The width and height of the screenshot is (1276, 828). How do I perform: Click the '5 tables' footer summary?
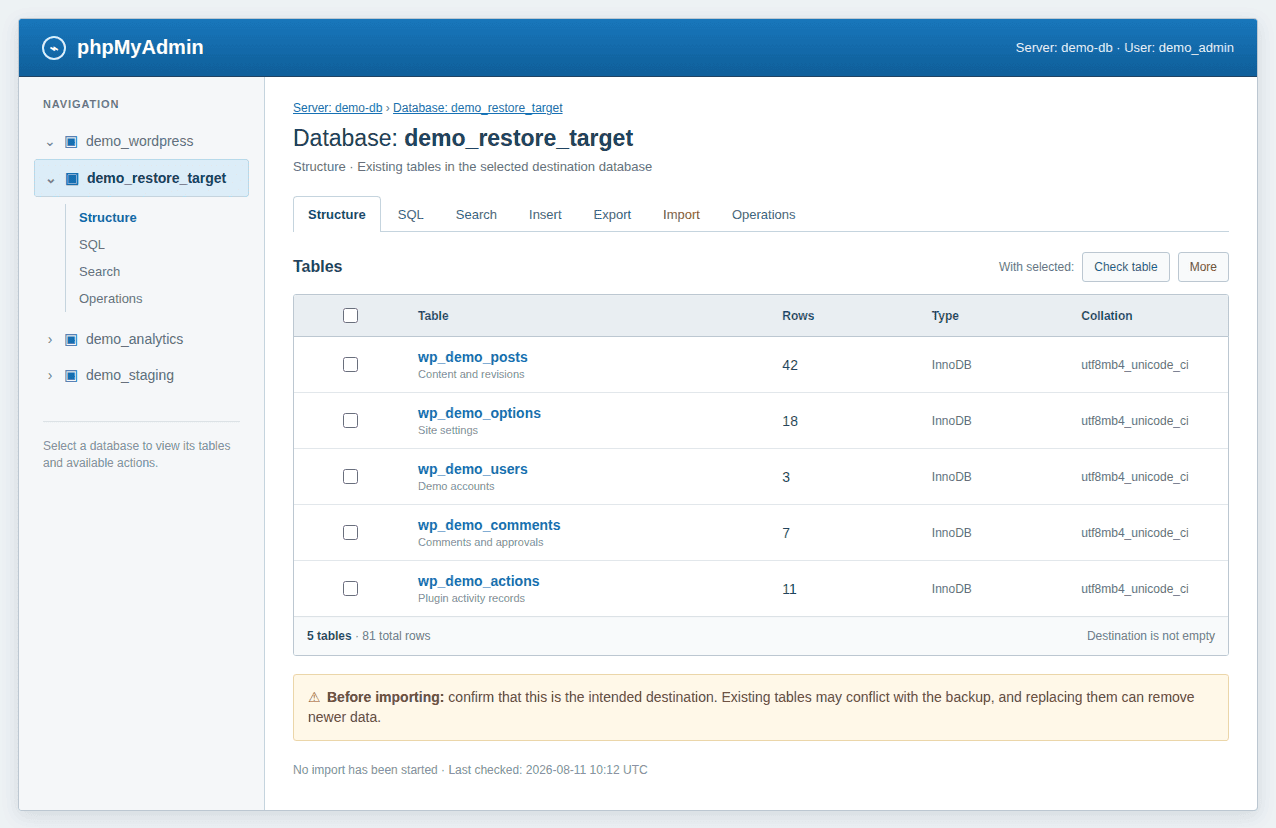(x=329, y=636)
